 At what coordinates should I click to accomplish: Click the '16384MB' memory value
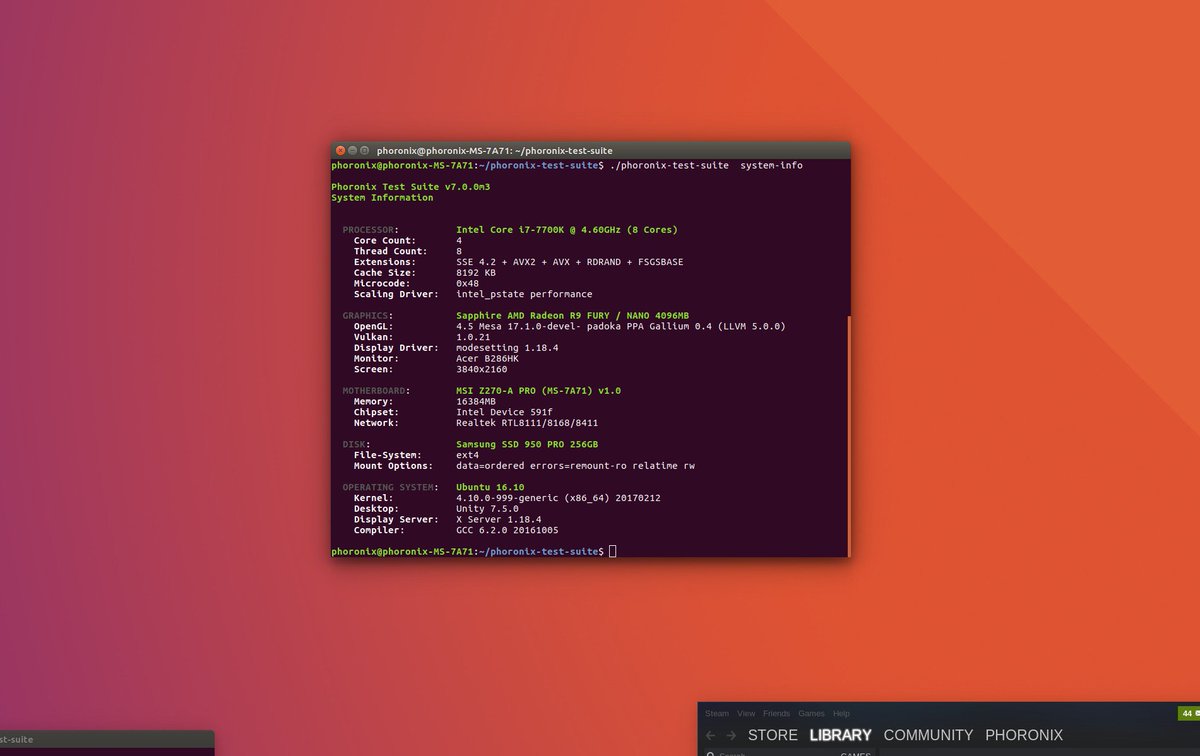[476, 401]
